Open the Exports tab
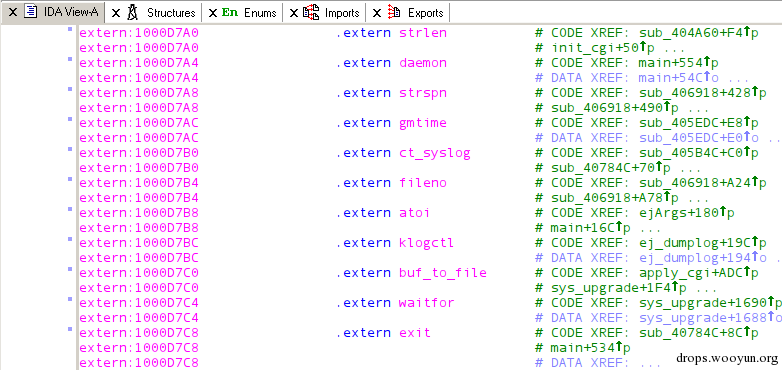This screenshot has width=782, height=370. (x=426, y=13)
